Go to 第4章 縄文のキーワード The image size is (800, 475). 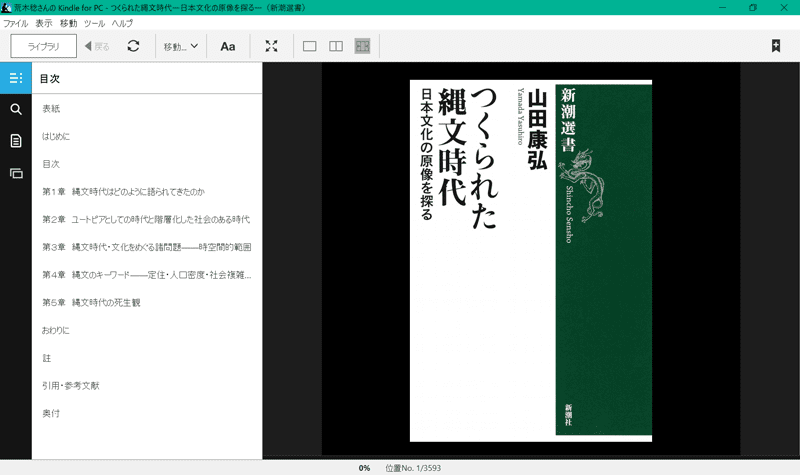[147, 275]
